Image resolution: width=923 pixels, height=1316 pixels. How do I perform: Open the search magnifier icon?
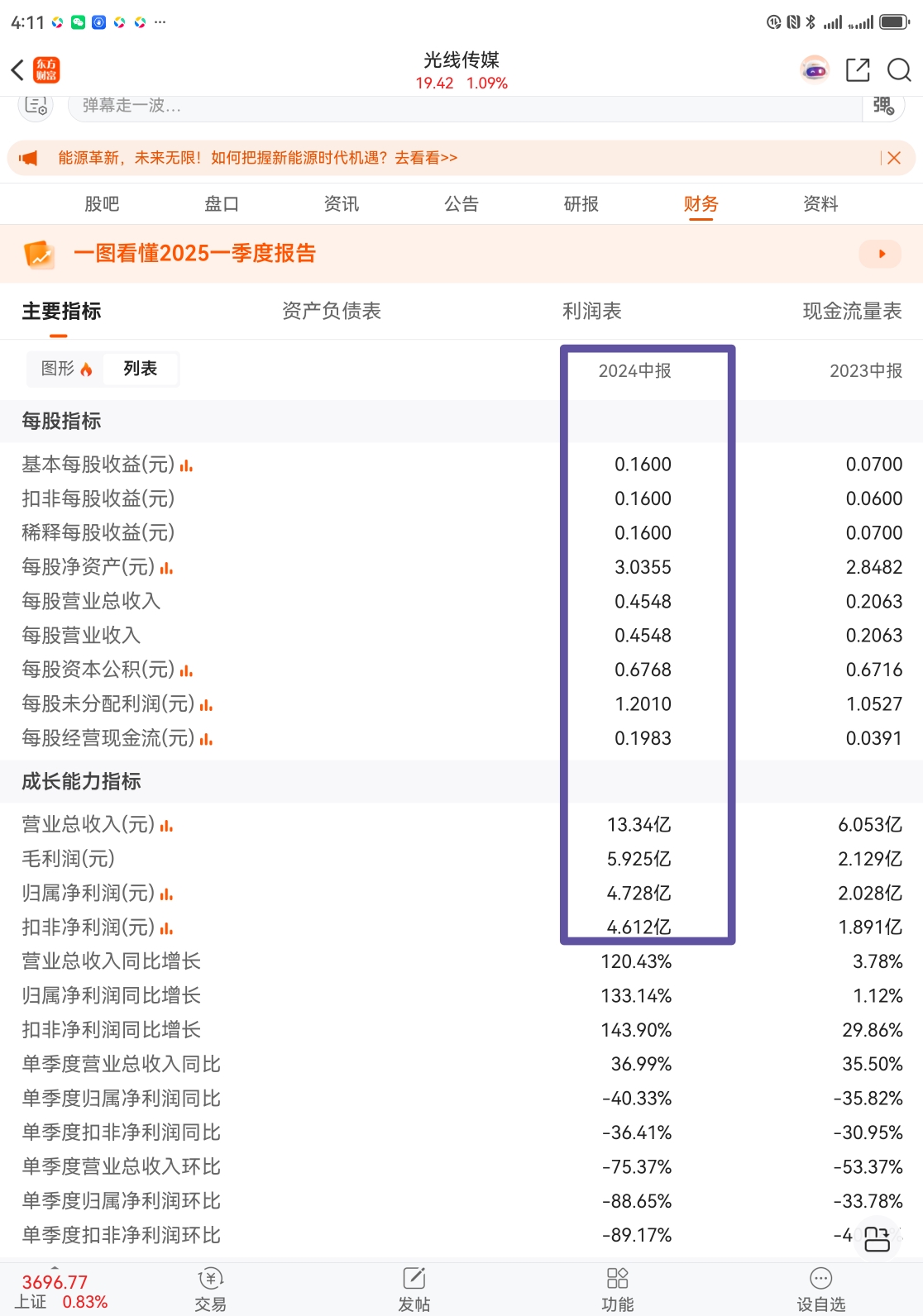pos(899,70)
